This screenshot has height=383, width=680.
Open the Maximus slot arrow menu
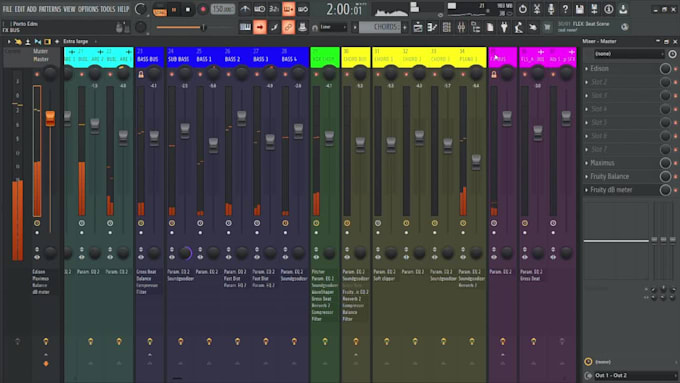pyautogui.click(x=587, y=163)
